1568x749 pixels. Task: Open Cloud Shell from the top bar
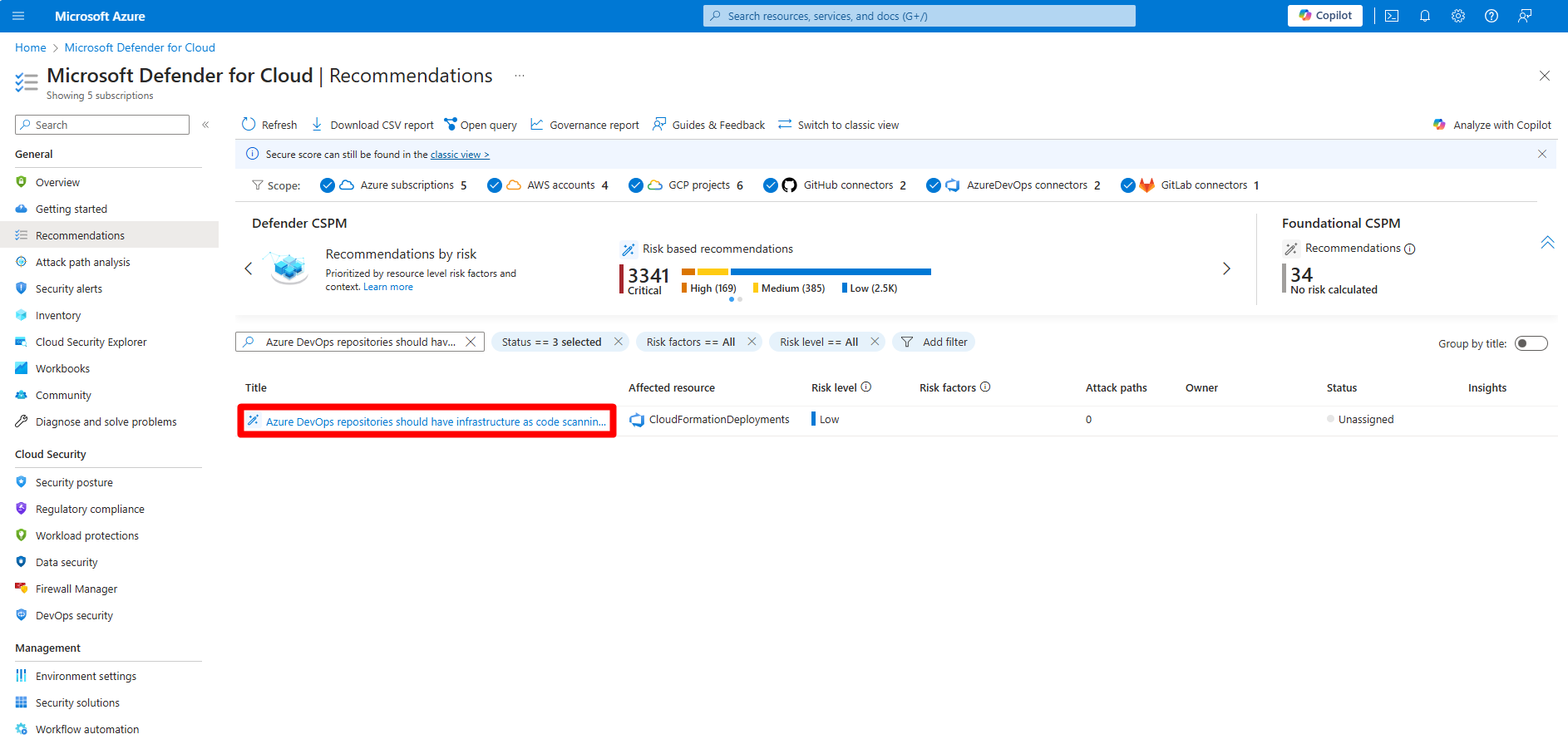pos(1392,16)
